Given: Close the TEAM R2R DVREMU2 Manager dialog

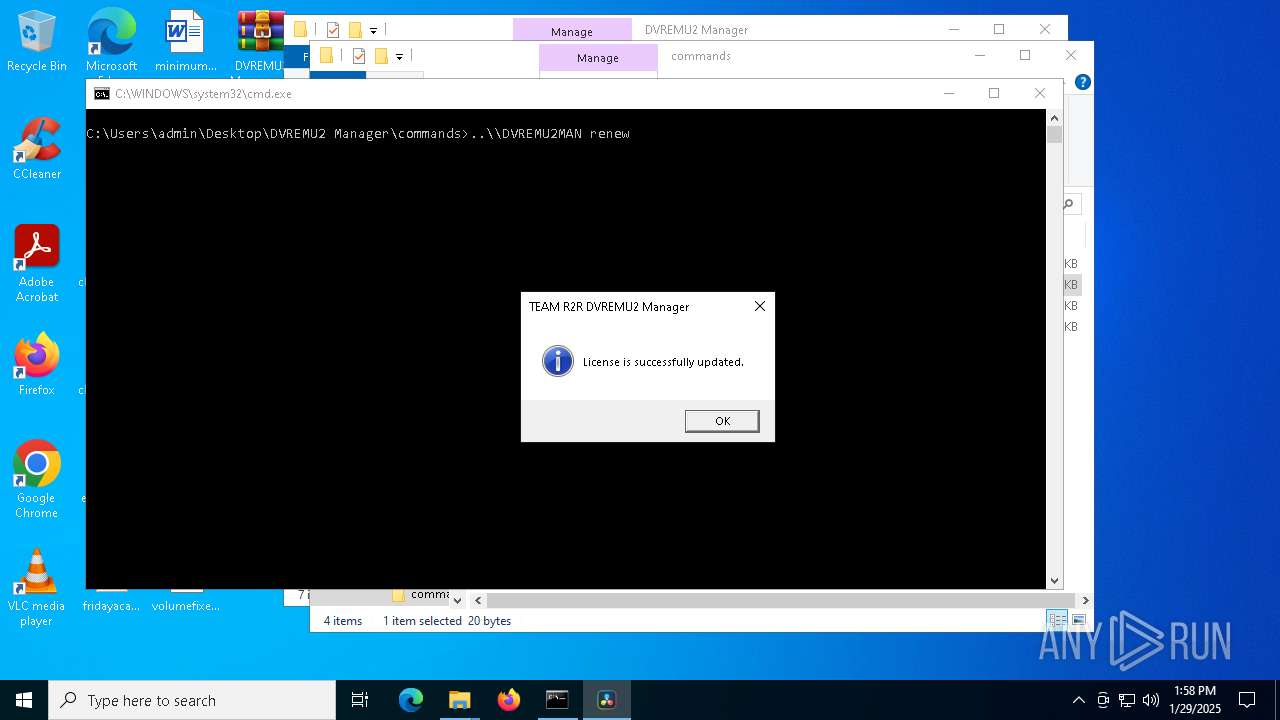Looking at the screenshot, I should coord(760,306).
